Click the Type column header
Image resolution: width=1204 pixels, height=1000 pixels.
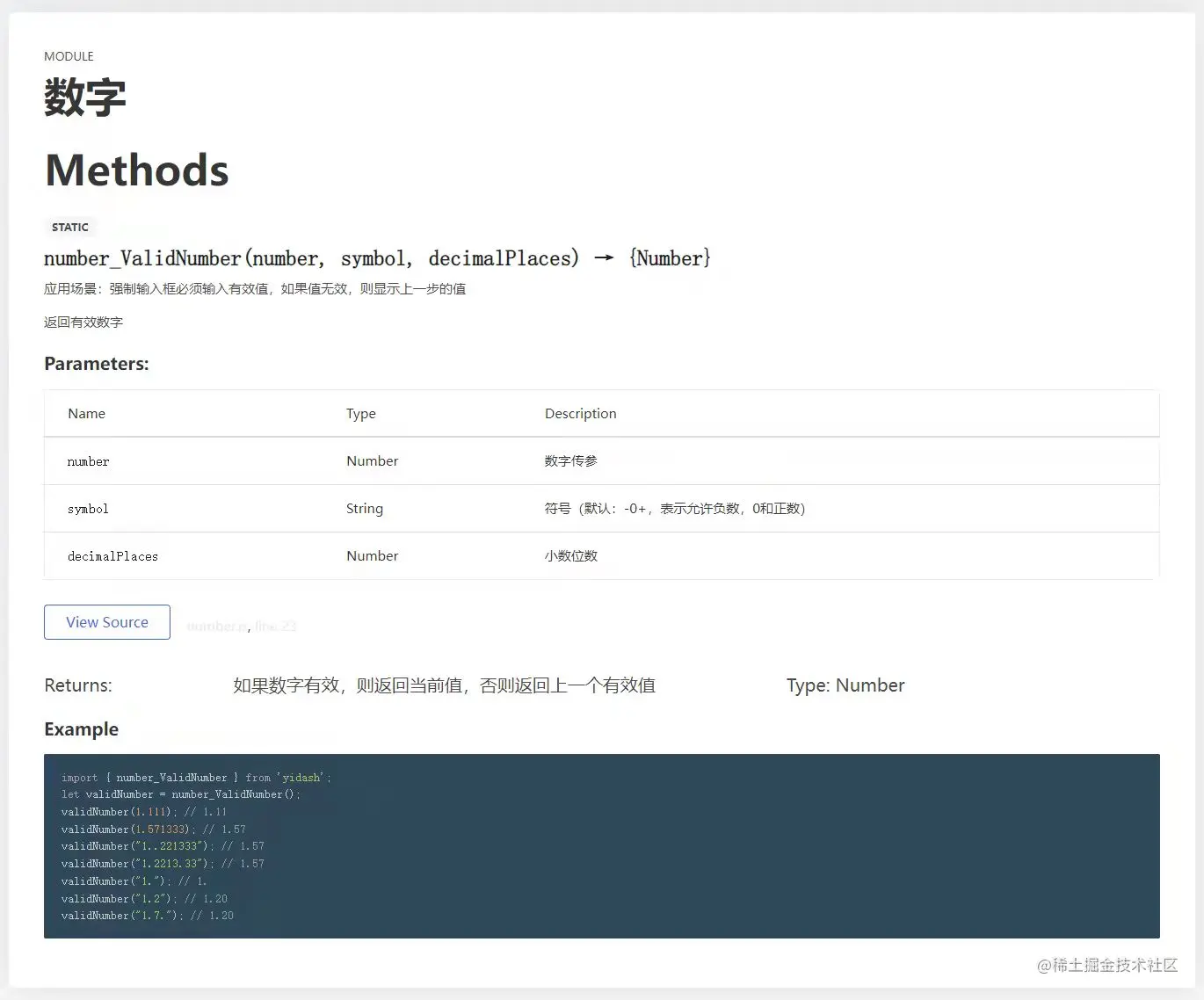(361, 414)
